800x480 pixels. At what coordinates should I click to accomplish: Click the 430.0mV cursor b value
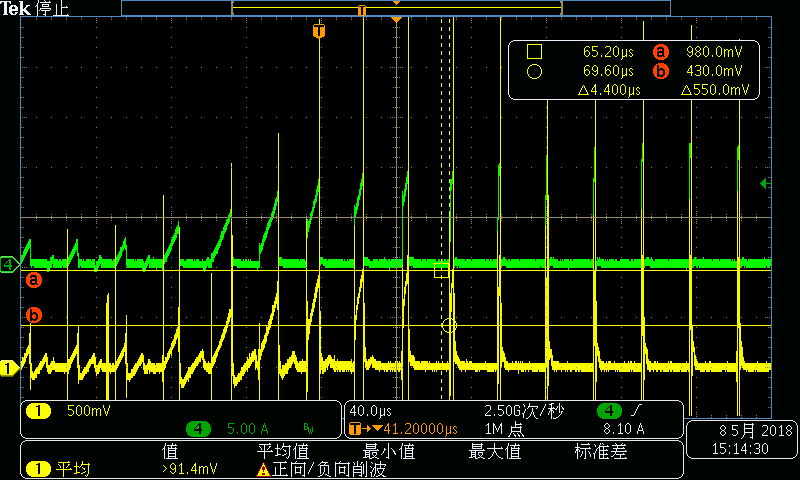[x=714, y=71]
